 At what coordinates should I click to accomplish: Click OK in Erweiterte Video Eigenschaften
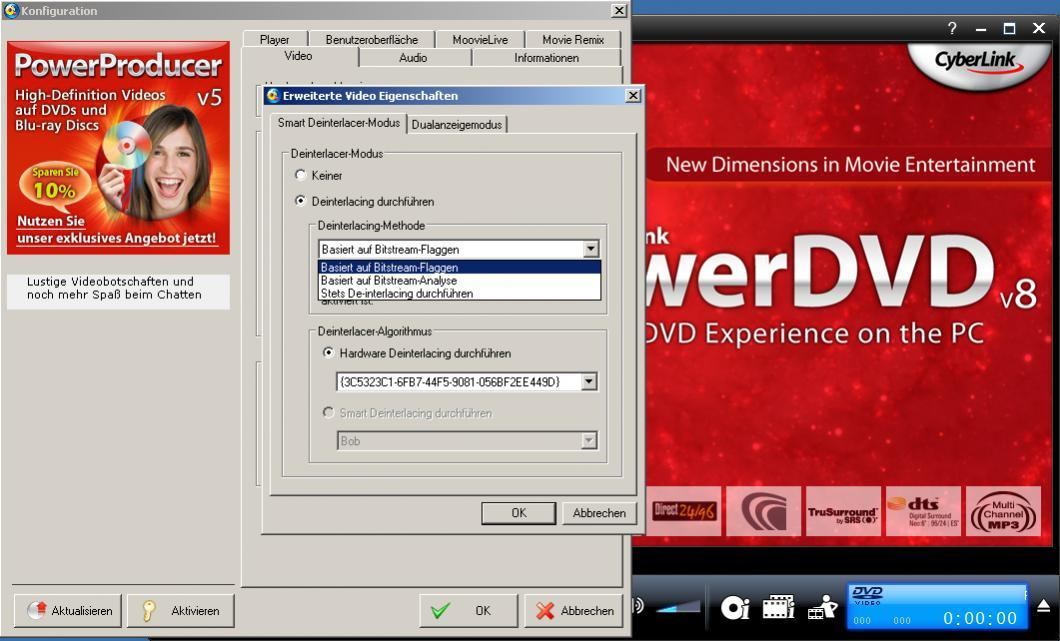[519, 513]
